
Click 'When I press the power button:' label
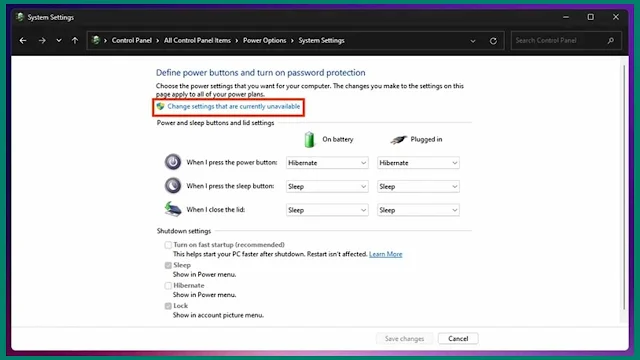coord(231,162)
